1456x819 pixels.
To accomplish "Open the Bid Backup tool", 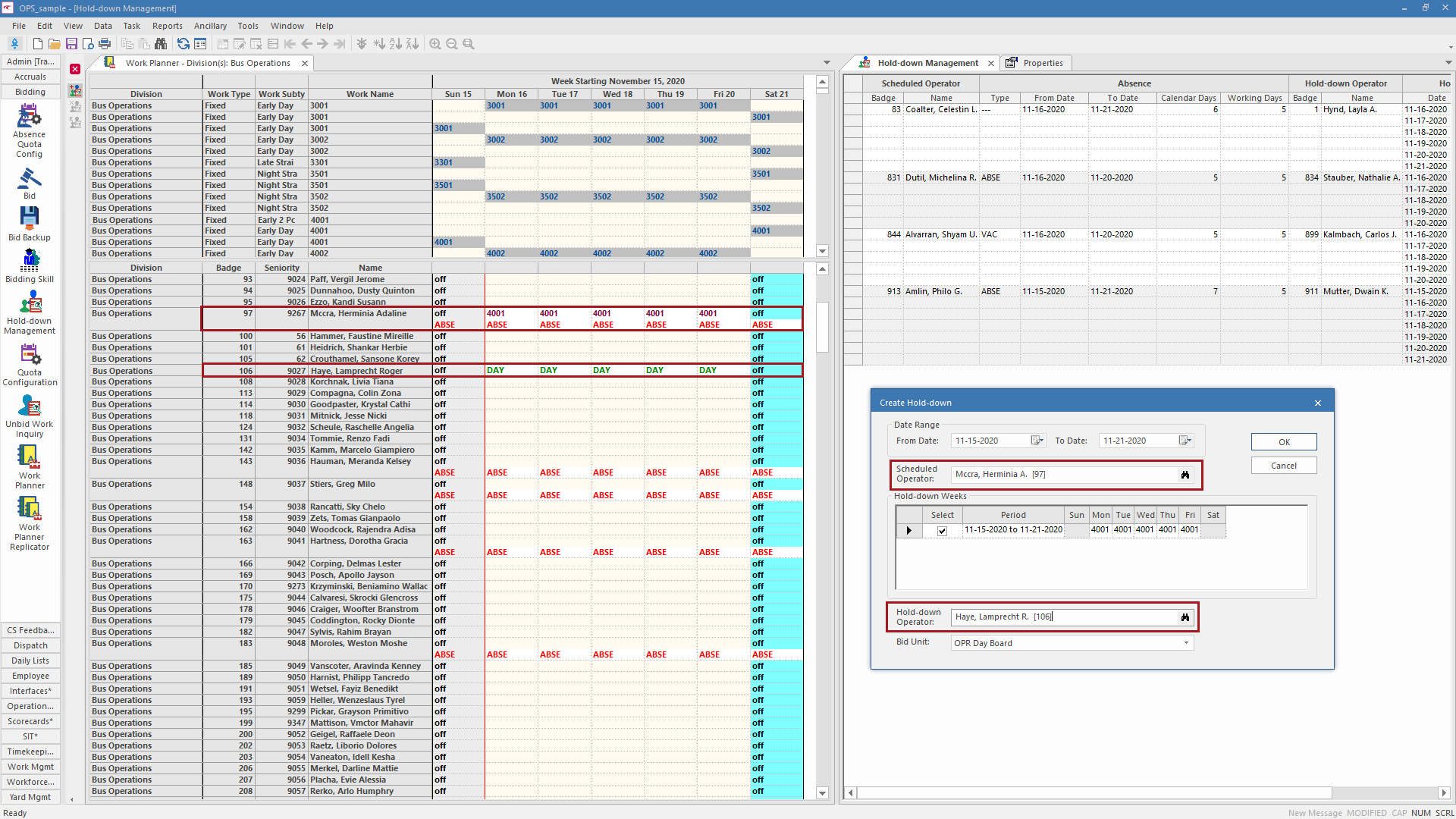I will tap(29, 220).
